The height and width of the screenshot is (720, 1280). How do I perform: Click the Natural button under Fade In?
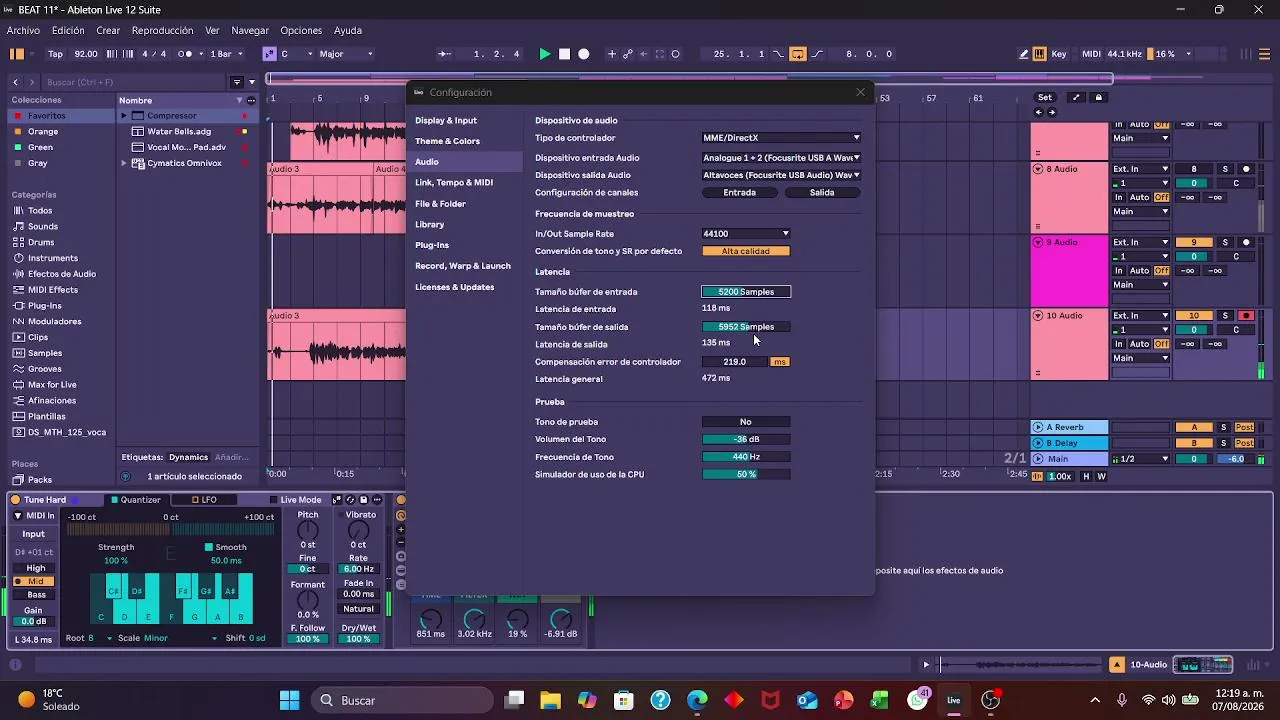pyautogui.click(x=358, y=609)
